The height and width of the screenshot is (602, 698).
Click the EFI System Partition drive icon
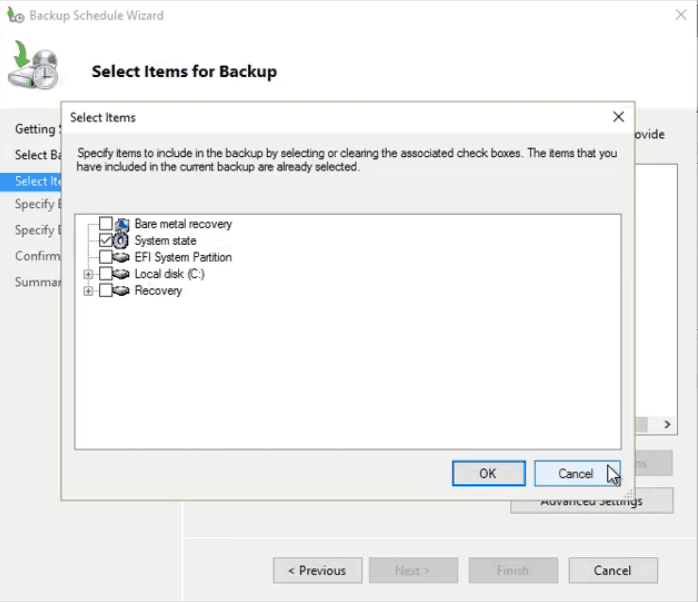[x=121, y=257]
